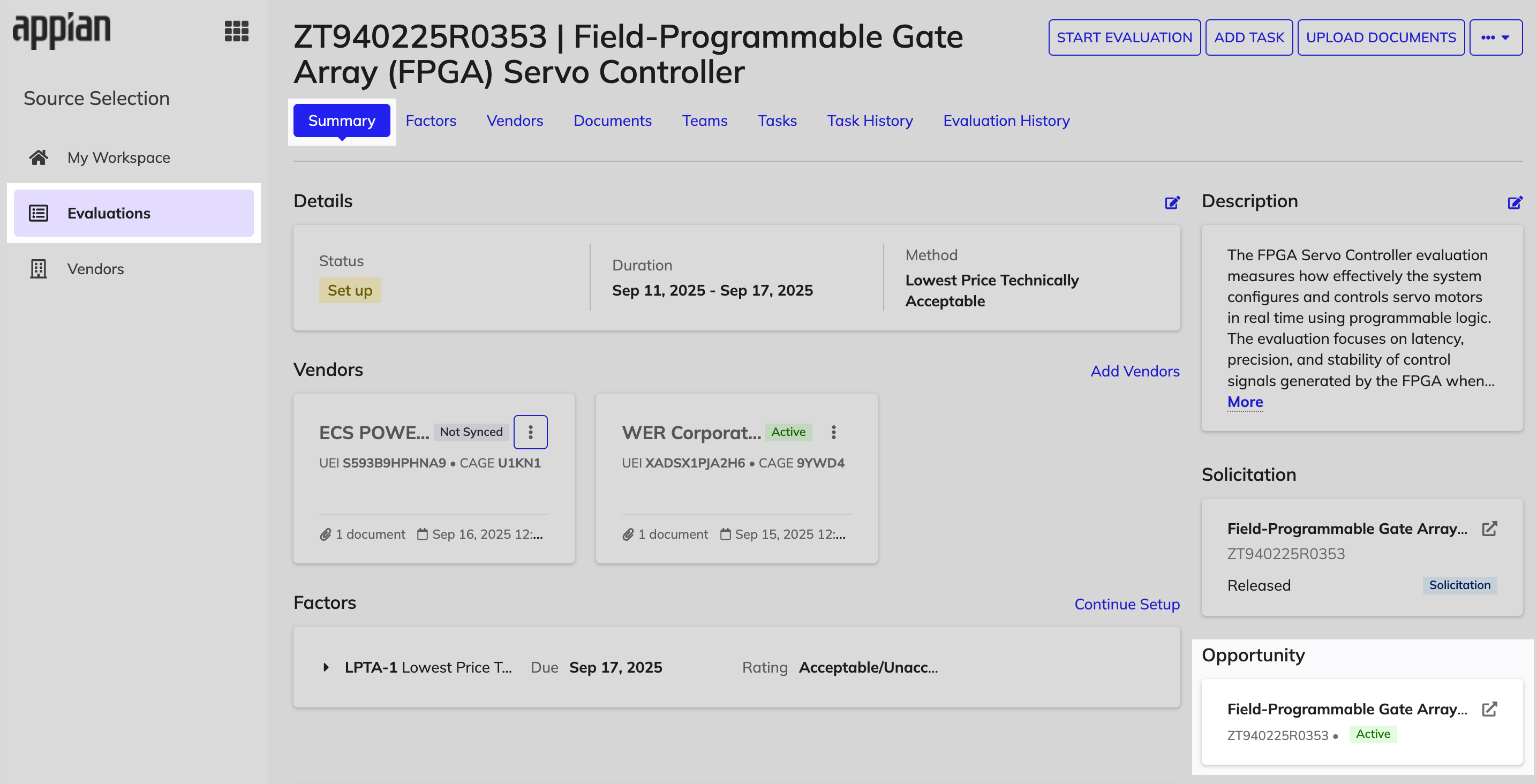Screen dimensions: 1537x784
Task: Click the Evaluations list icon in sidebar
Action: (39, 213)
